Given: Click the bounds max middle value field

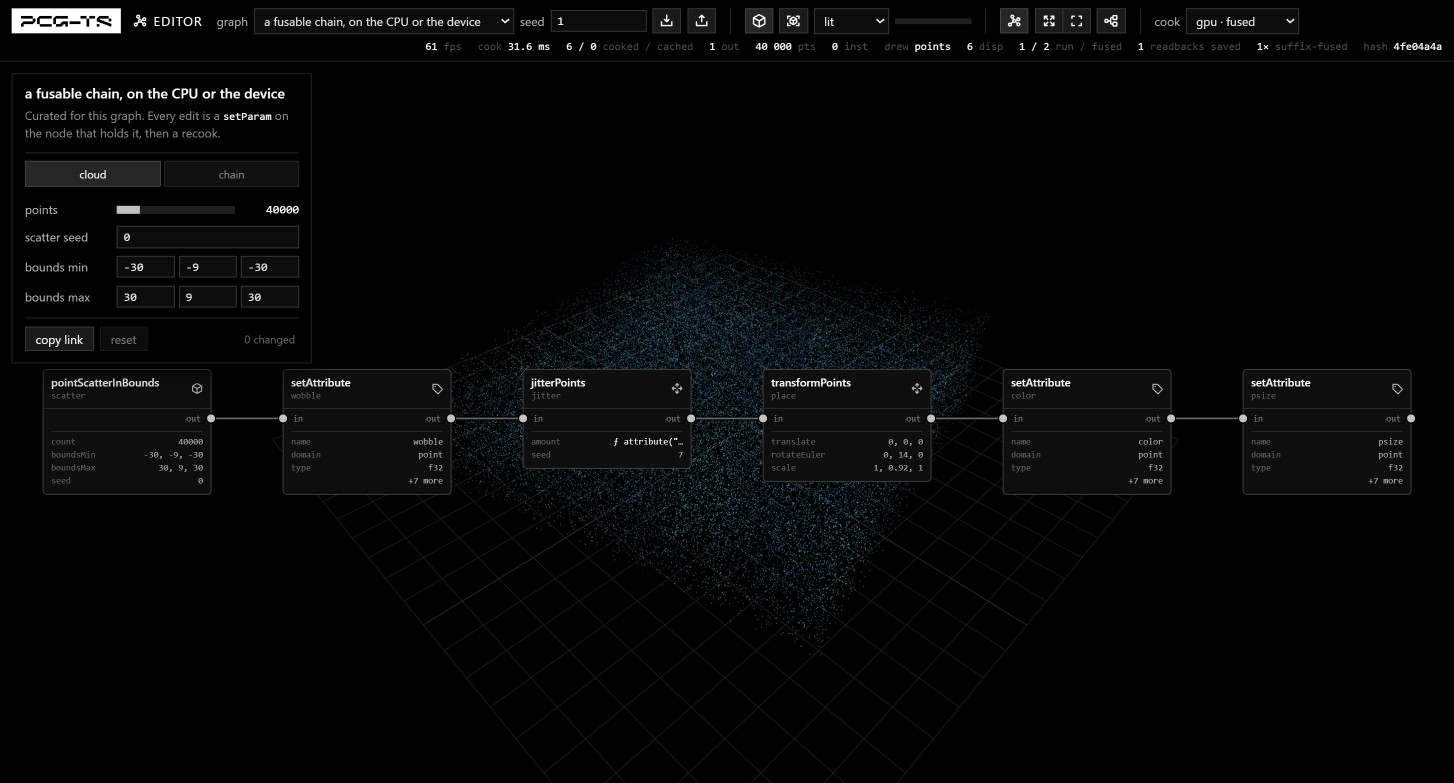Looking at the screenshot, I should [x=208, y=297].
